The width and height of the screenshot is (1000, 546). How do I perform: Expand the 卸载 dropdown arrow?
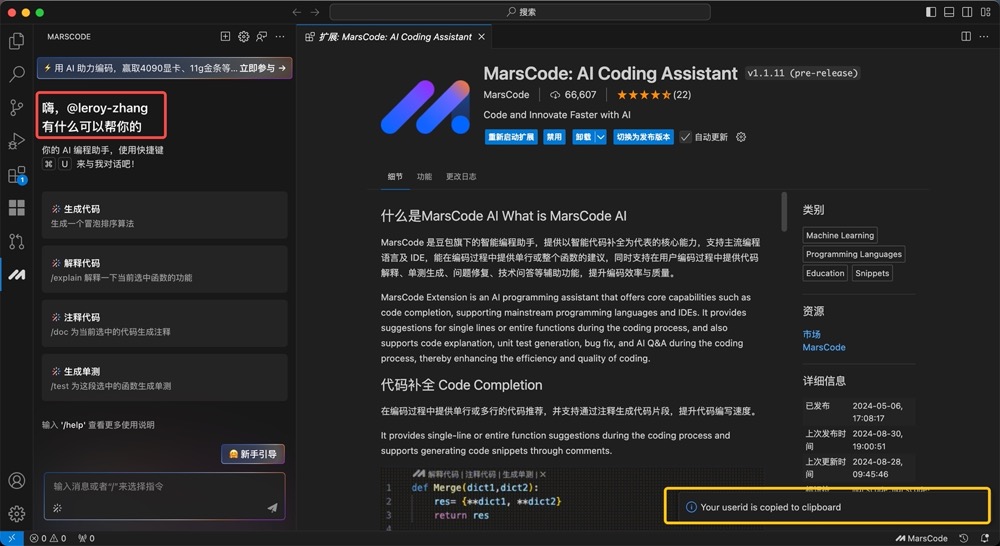coord(600,137)
